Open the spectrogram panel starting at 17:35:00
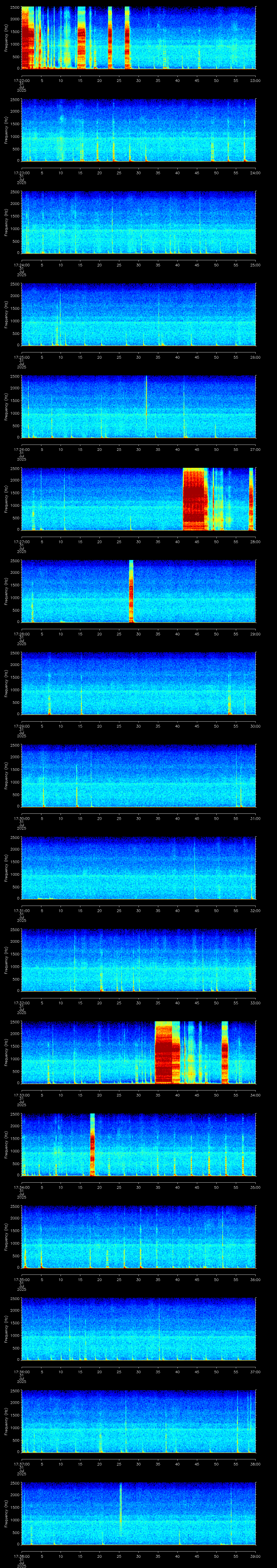Viewport: 277px width, 1568px height. click(x=138, y=1237)
